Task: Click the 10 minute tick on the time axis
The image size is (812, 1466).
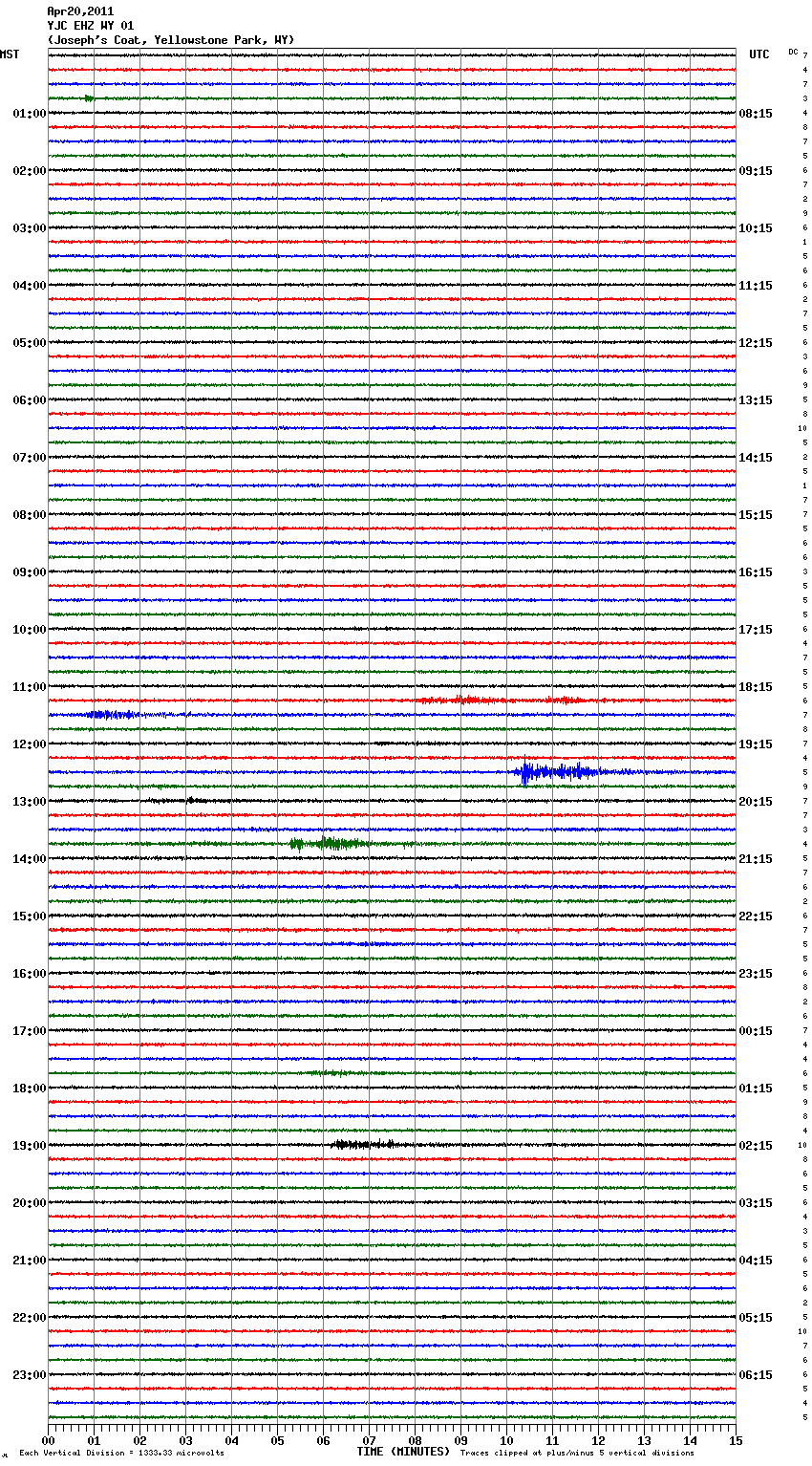Action: click(x=506, y=1440)
